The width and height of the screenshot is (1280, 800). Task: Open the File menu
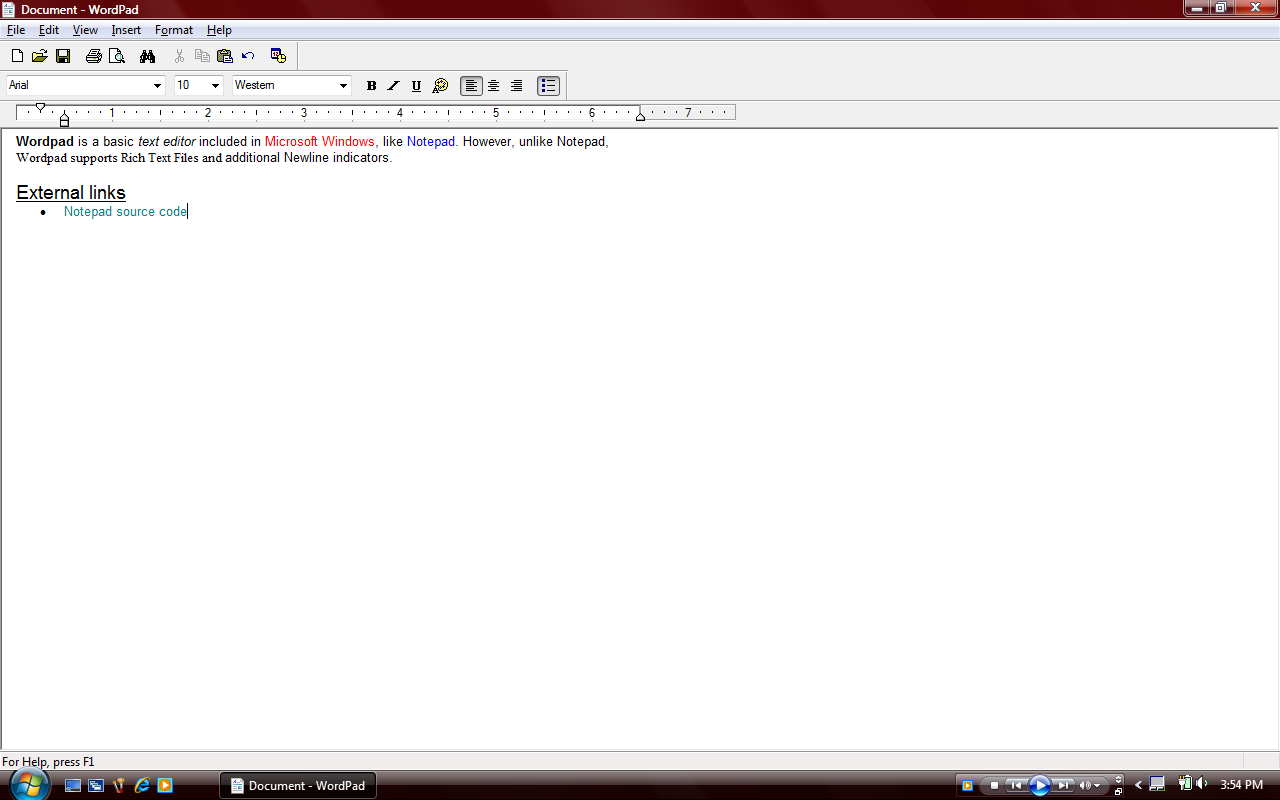tap(16, 30)
